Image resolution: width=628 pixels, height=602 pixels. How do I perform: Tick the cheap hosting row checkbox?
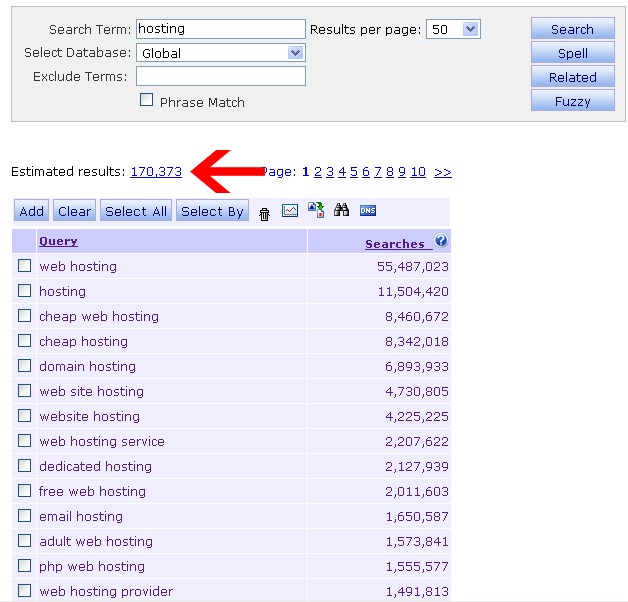24,340
